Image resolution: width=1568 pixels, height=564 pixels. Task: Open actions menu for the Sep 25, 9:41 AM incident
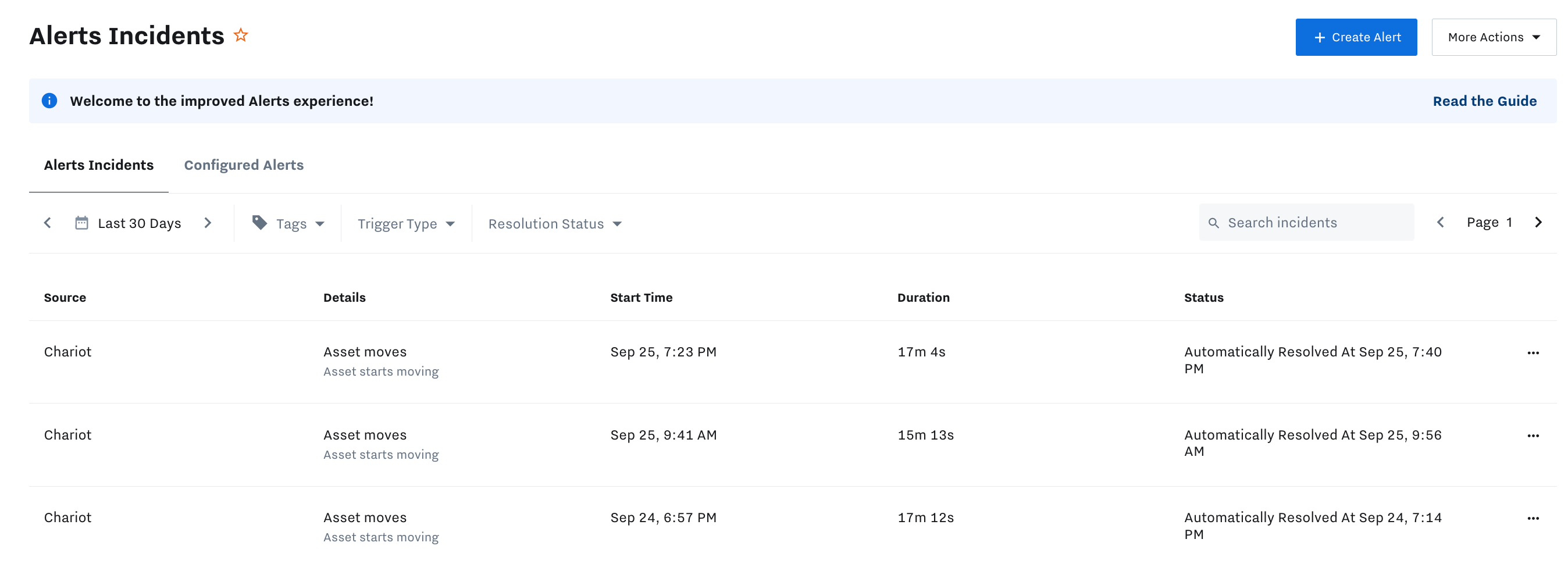(x=1533, y=436)
